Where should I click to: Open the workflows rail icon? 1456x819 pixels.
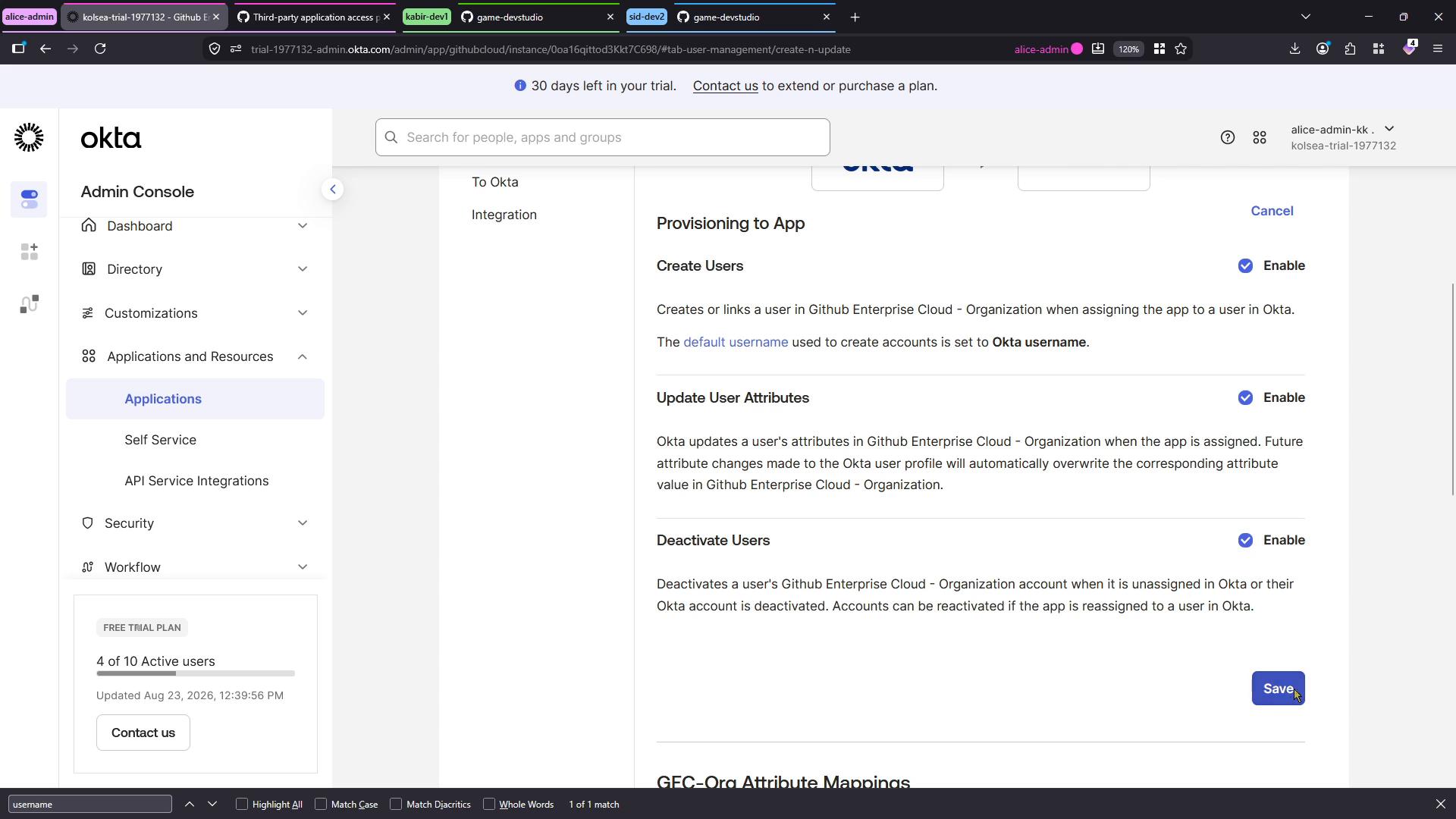coord(29,304)
